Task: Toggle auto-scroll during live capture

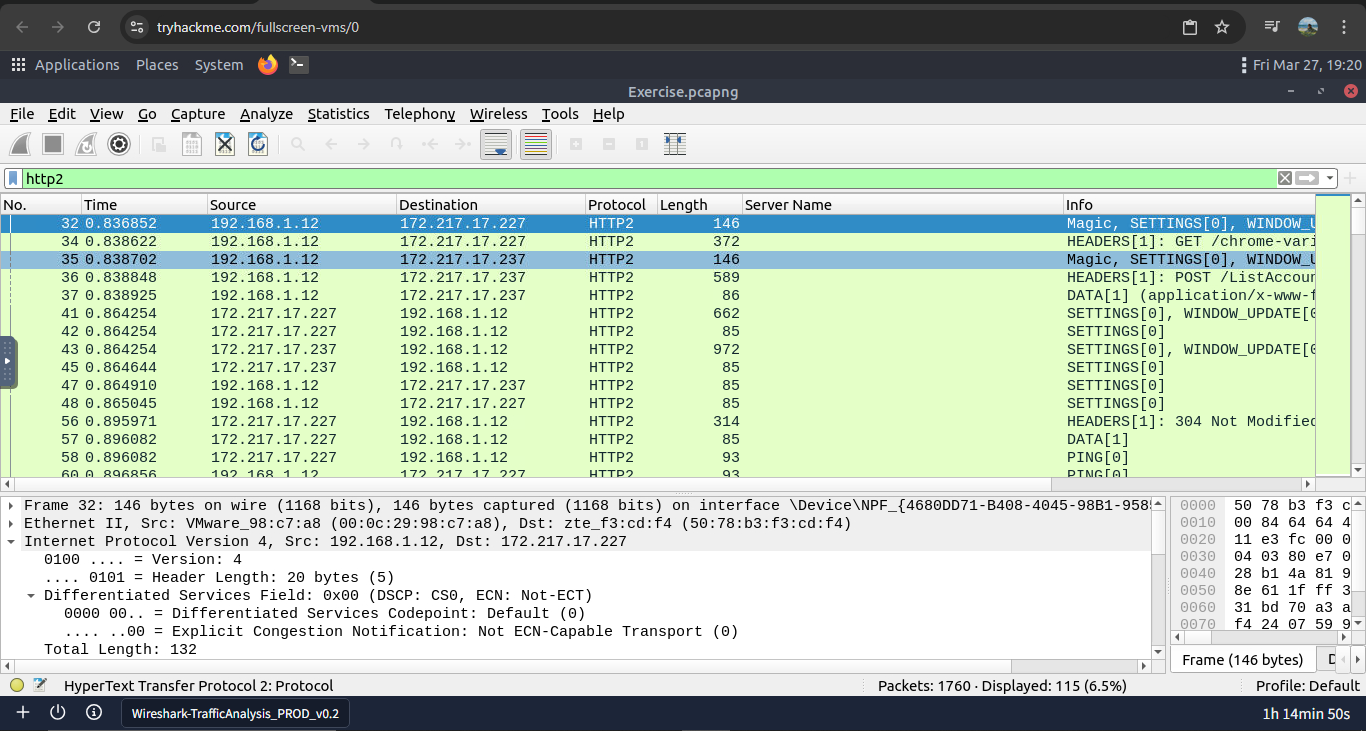Action: pos(496,144)
